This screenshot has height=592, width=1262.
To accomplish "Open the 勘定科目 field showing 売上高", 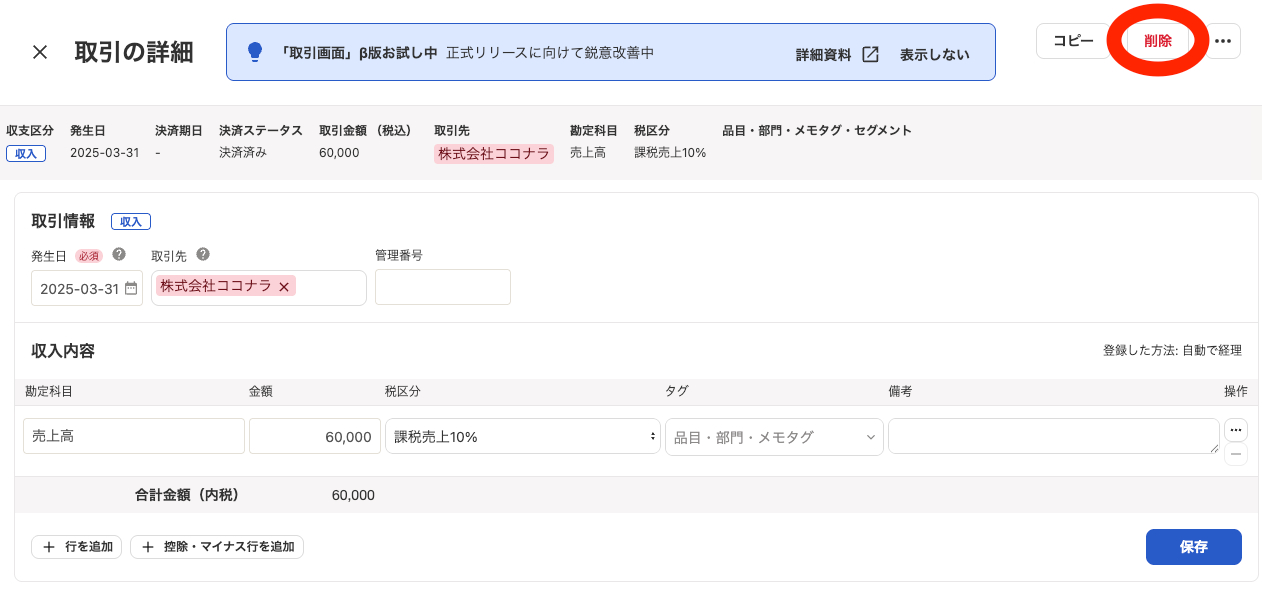I will tap(133, 436).
